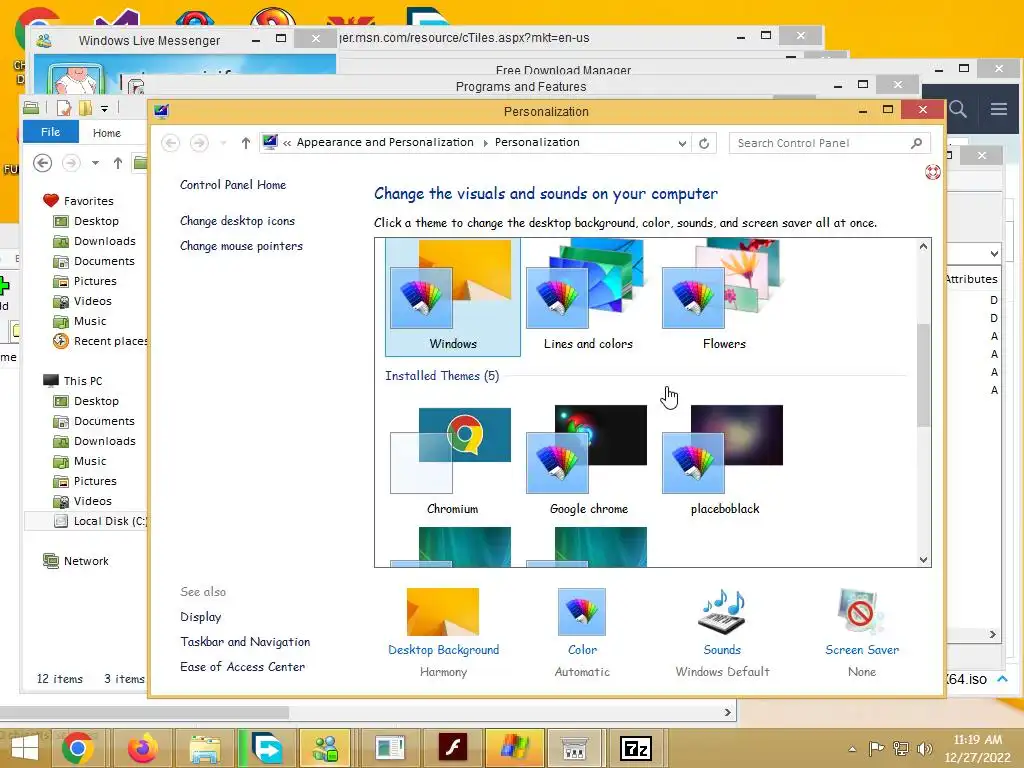Click theme list scrollbar up arrow
Image resolution: width=1024 pixels, height=768 pixels.
click(923, 246)
